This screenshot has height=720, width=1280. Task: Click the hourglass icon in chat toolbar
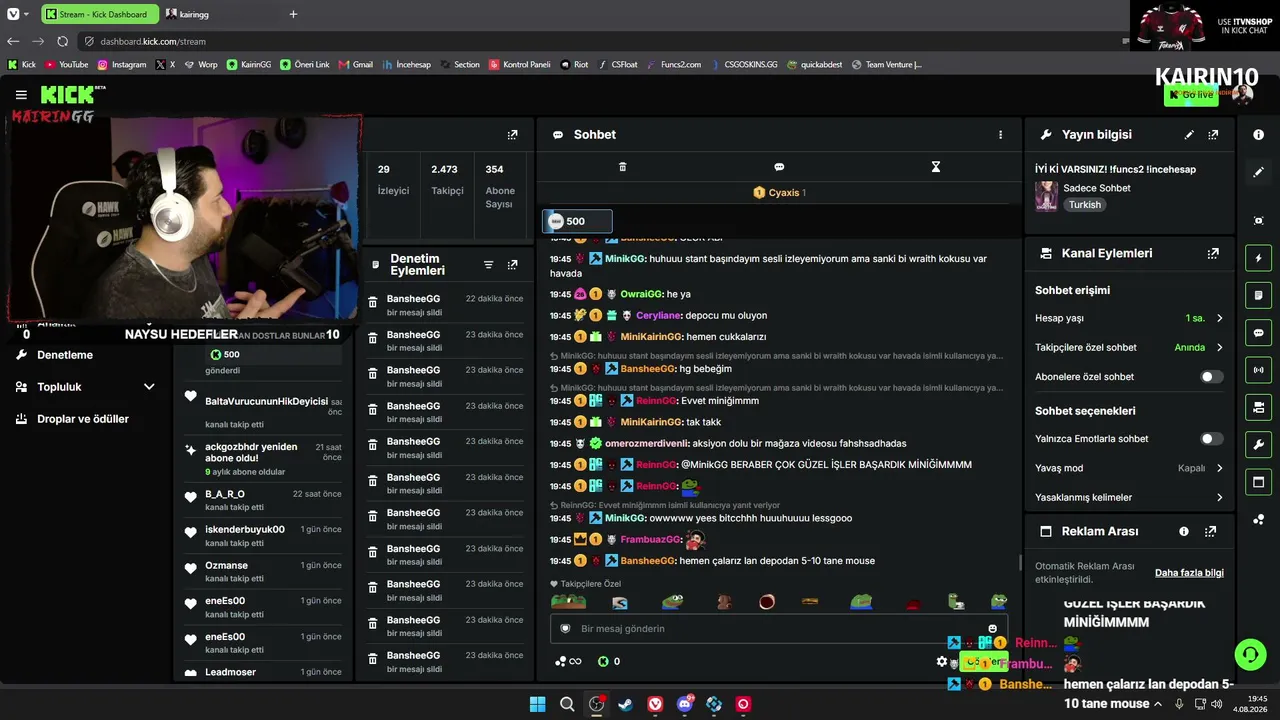point(936,167)
